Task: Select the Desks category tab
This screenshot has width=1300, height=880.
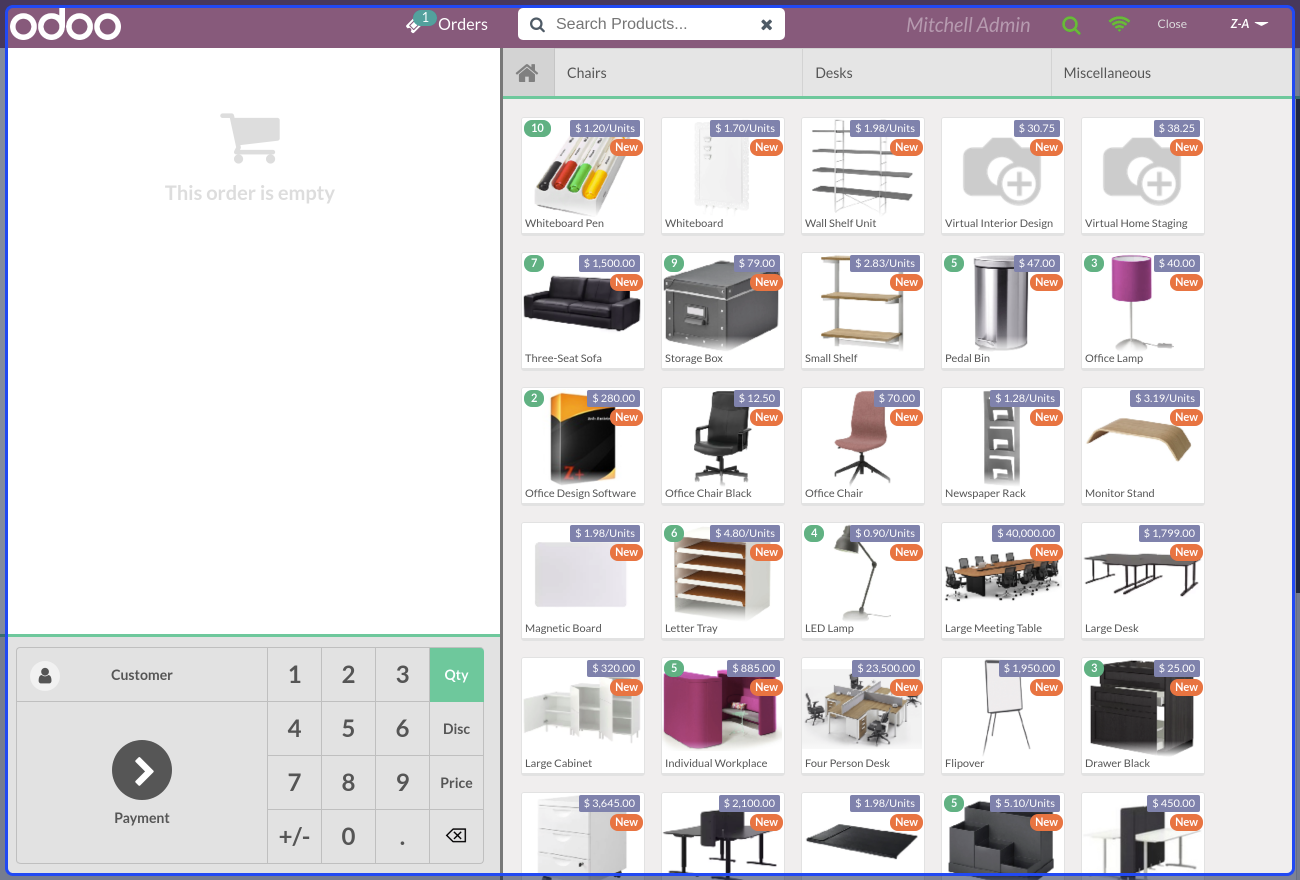Action: [x=926, y=73]
